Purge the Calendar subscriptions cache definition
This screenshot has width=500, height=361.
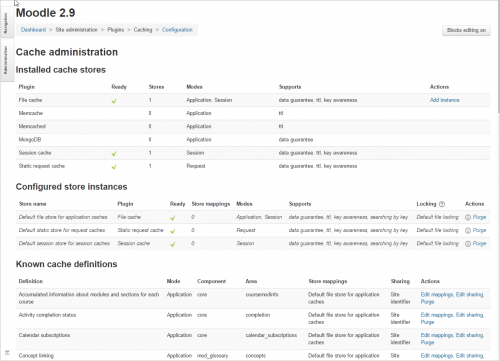coord(427,343)
